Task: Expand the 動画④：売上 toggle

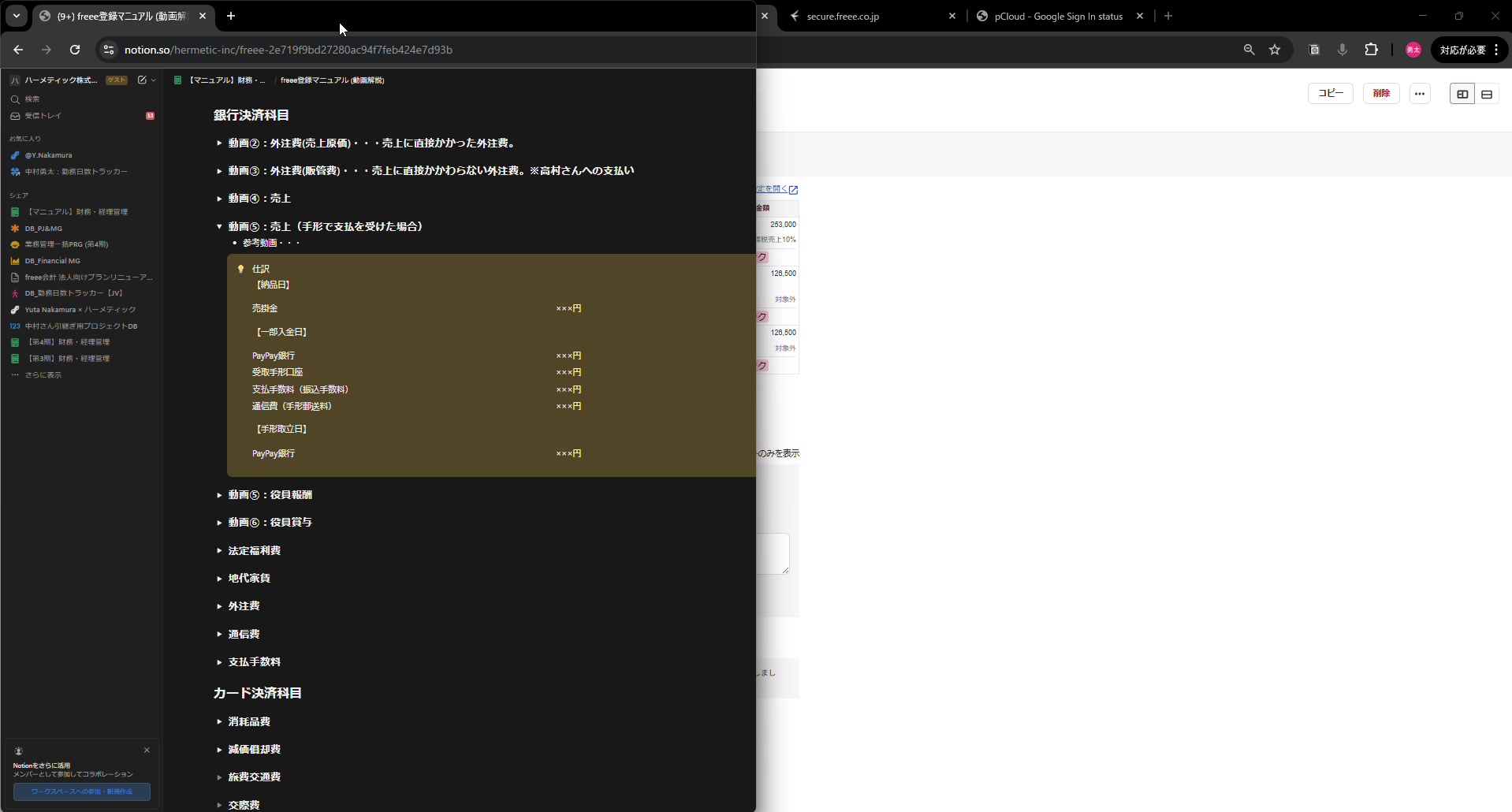Action: coord(219,199)
